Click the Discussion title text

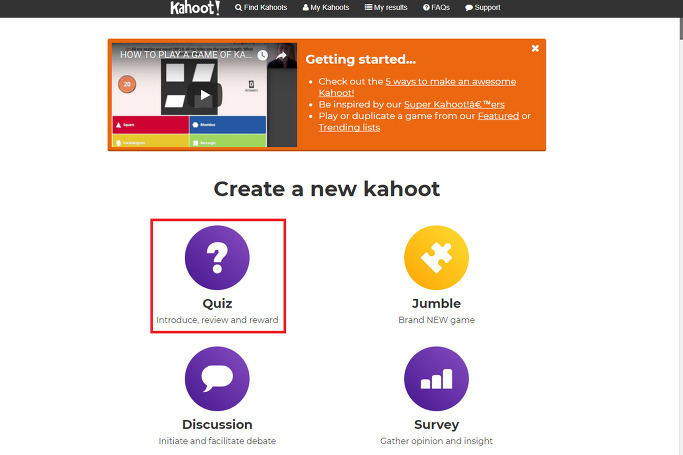click(217, 425)
